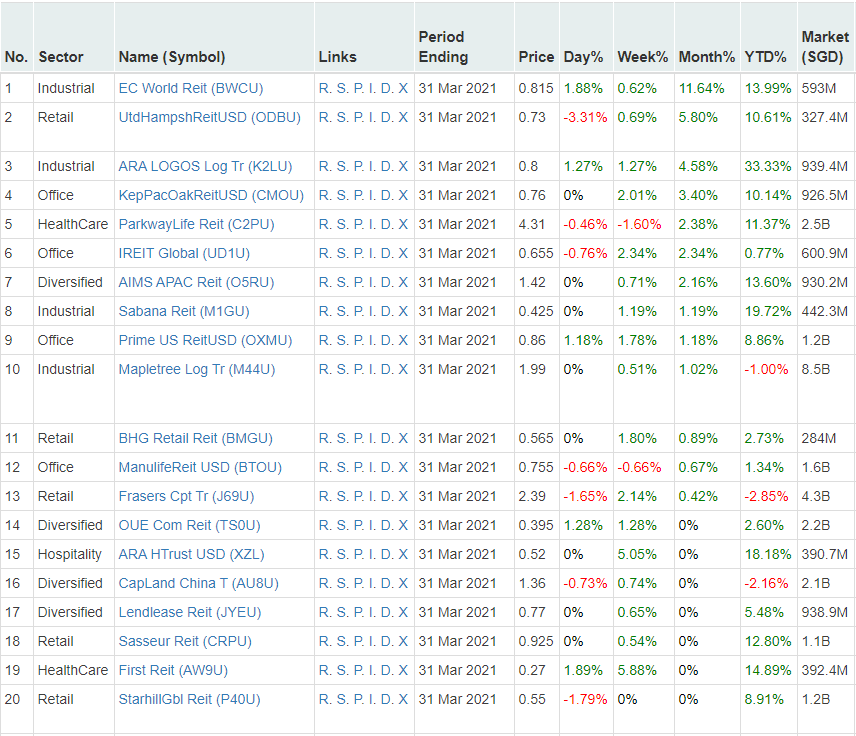Select the 33.33% YTD value for ARA LOGOS
Viewport: 856px width, 736px height.
coord(768,167)
